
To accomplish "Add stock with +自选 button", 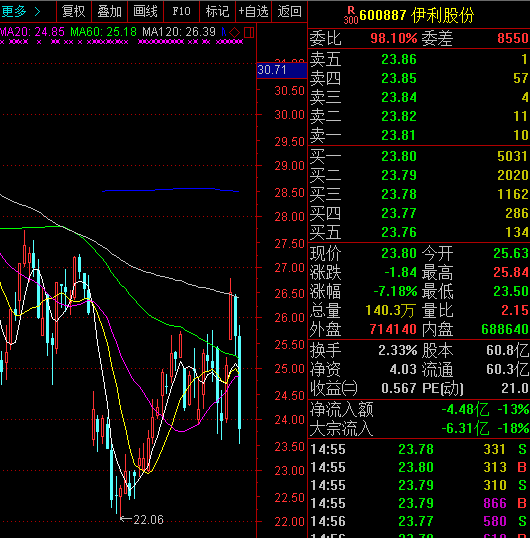I will 254,11.
